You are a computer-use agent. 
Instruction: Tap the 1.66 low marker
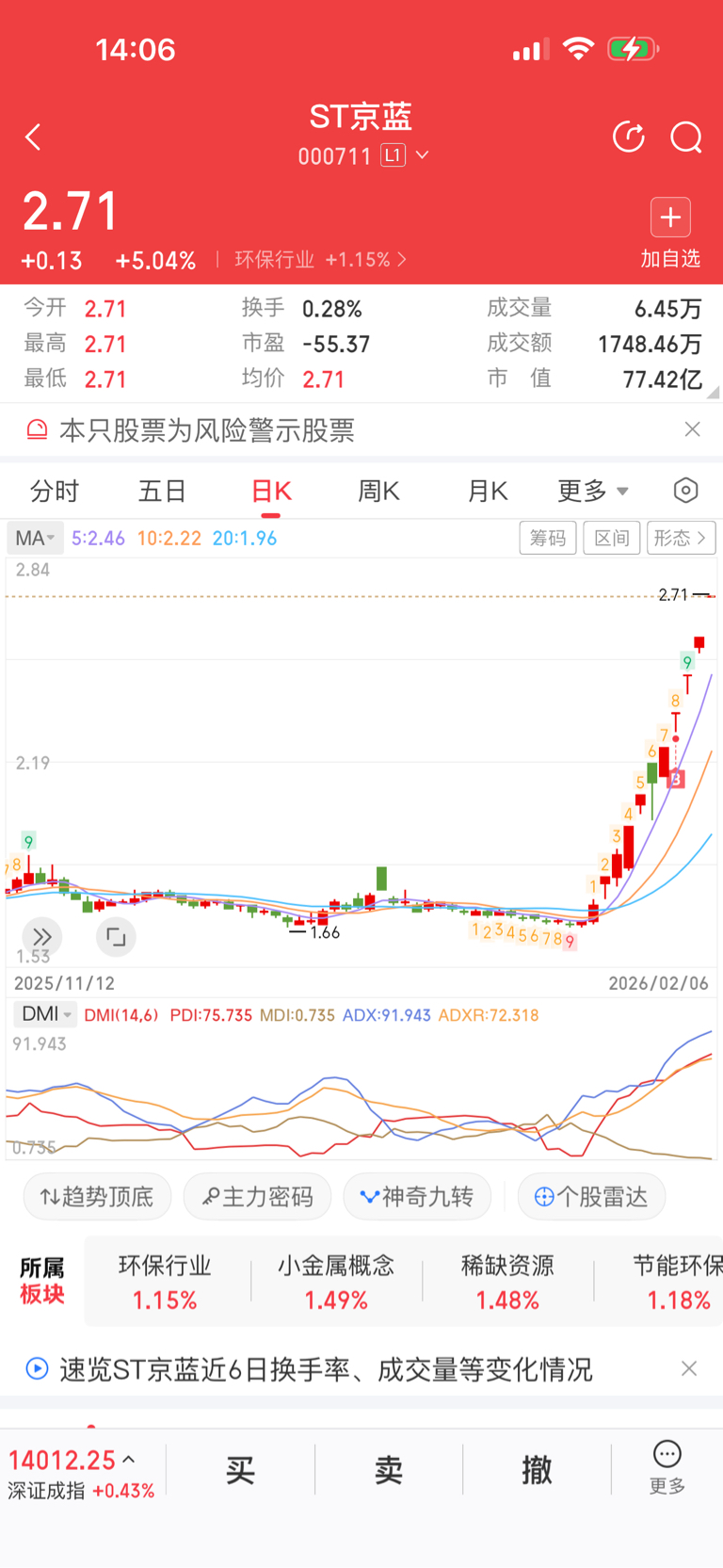click(325, 932)
